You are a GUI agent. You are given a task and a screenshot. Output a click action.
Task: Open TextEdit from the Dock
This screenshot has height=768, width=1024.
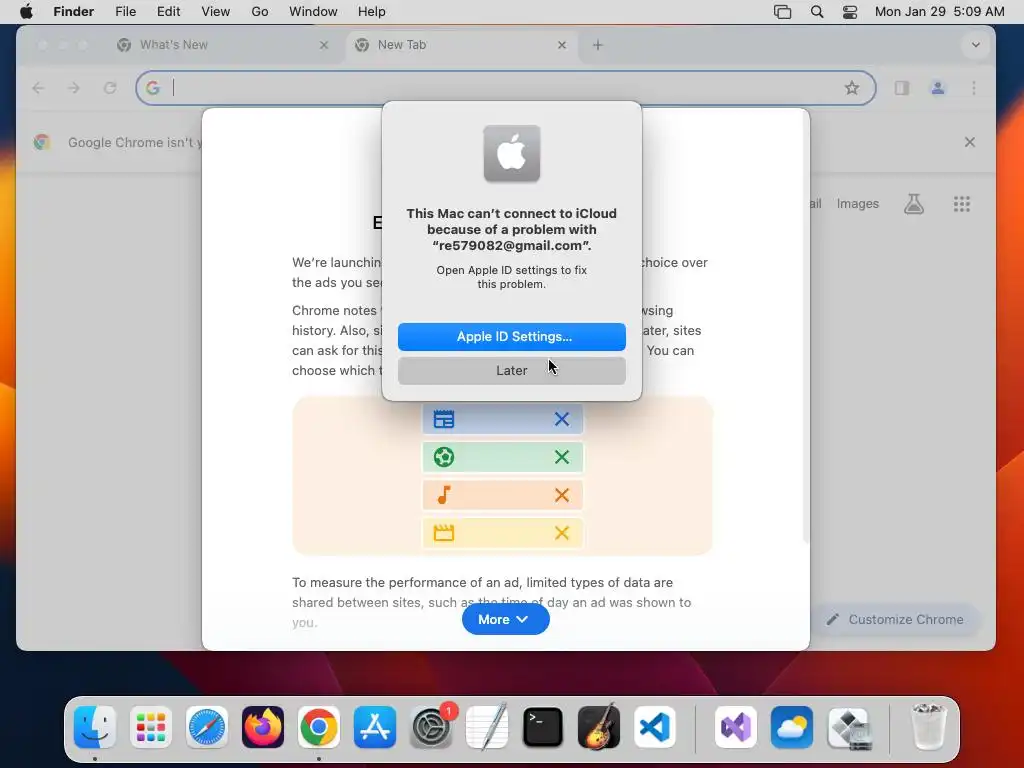[487, 727]
